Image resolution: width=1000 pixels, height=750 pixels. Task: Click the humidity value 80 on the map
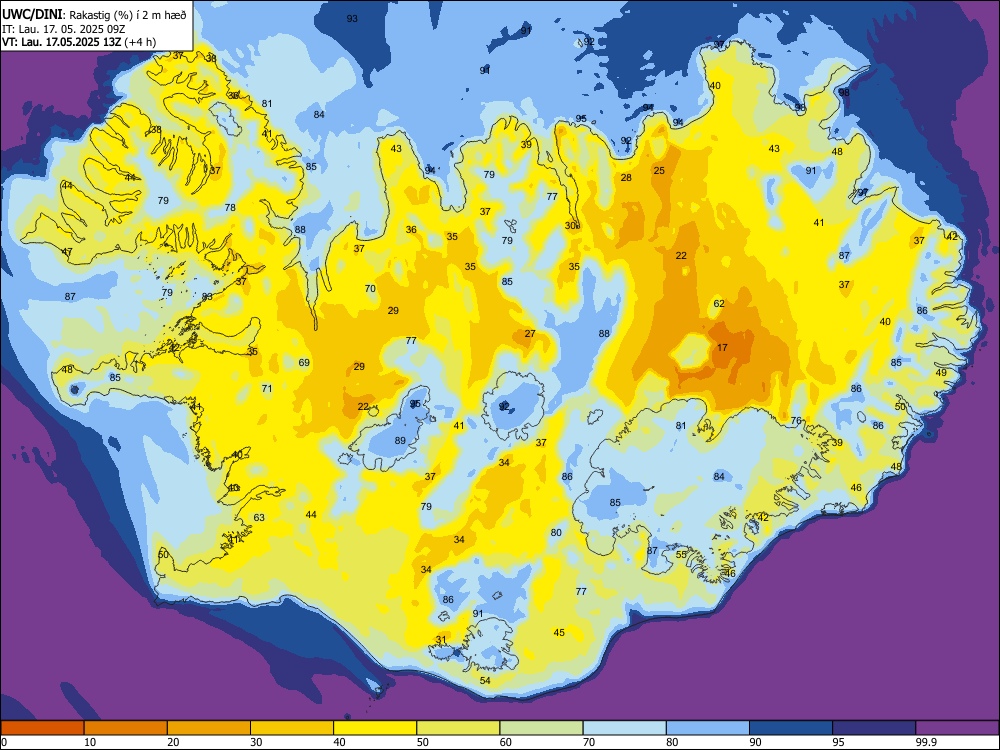pyautogui.click(x=556, y=533)
